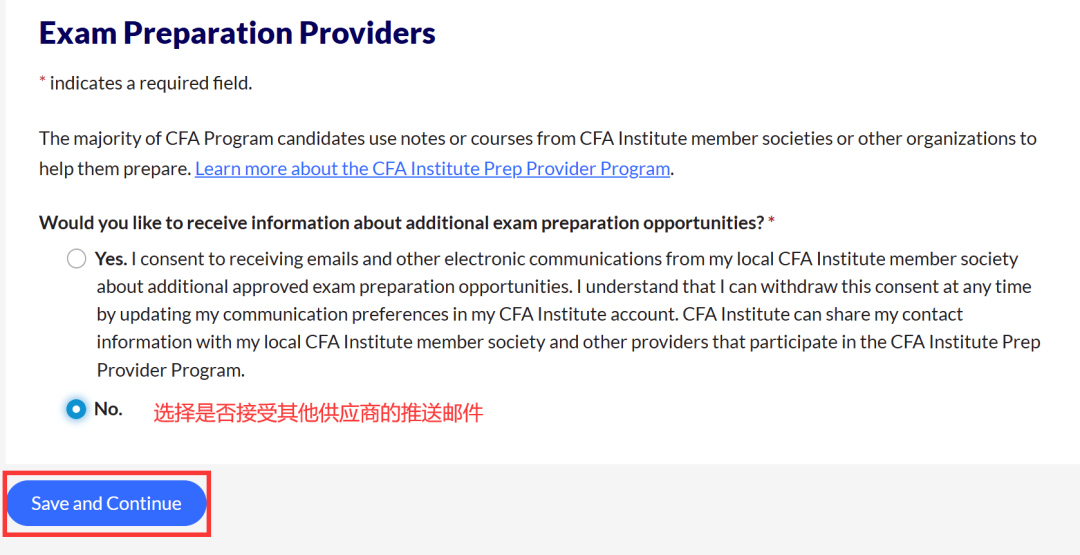Open the Prep Provider Program learn more link
Screen dimensions: 1080x555
433,169
